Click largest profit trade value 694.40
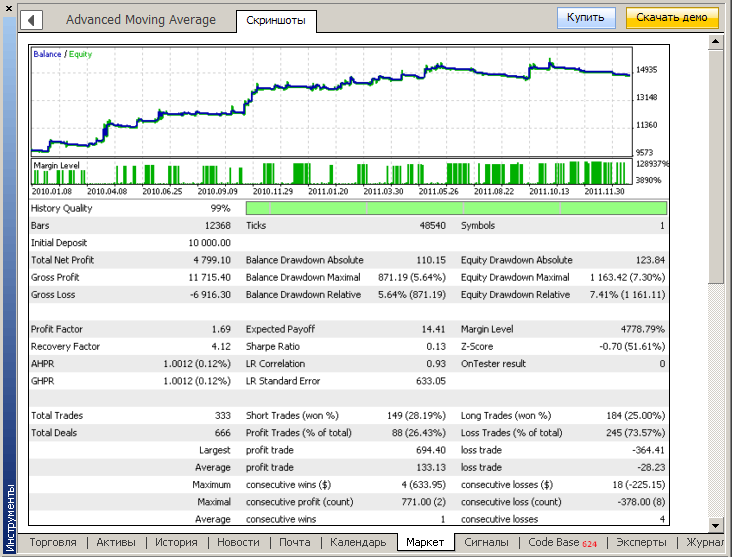The image size is (732, 557). tap(431, 450)
